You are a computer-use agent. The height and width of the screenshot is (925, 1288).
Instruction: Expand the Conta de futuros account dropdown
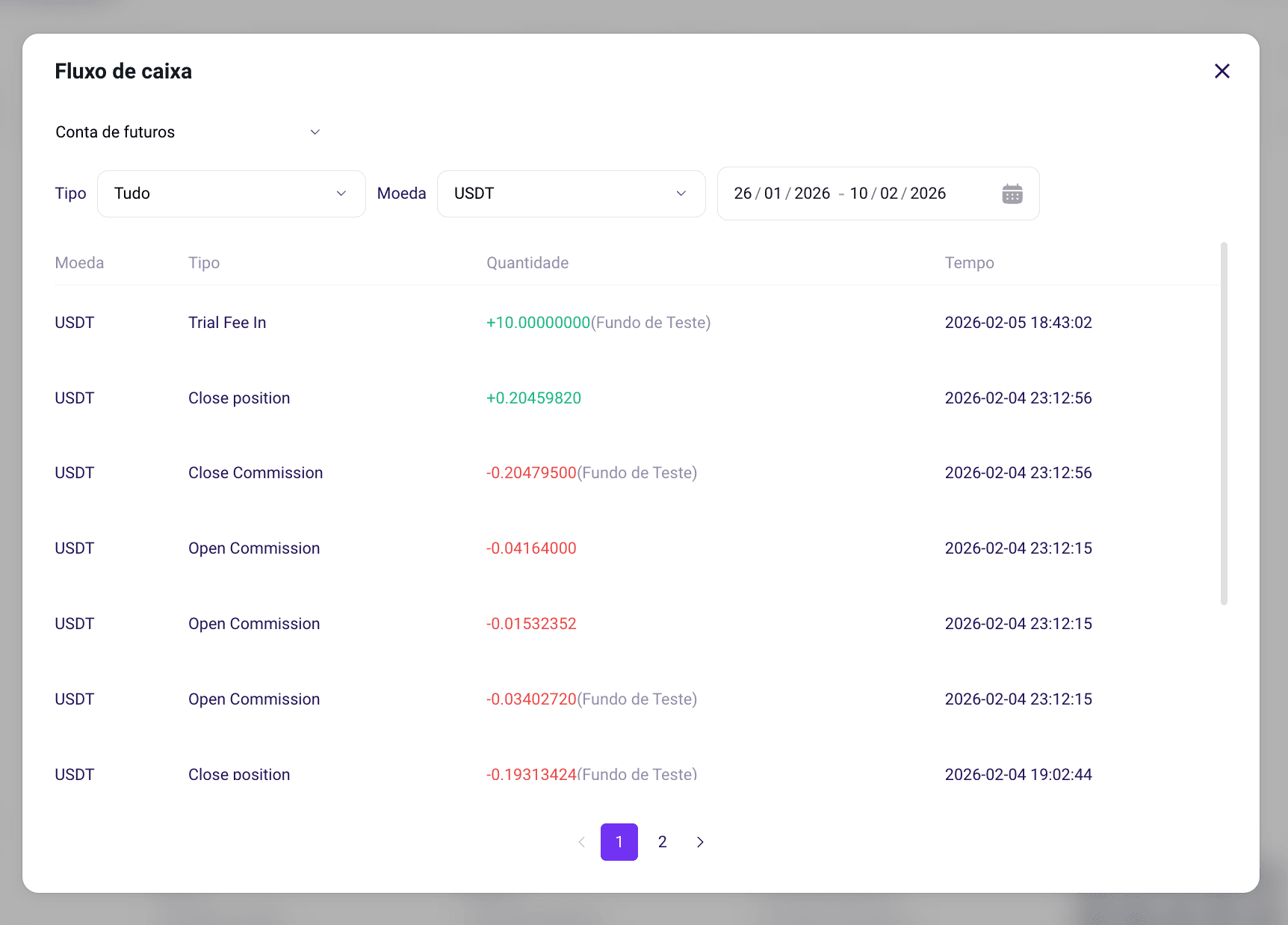pyautogui.click(x=188, y=132)
